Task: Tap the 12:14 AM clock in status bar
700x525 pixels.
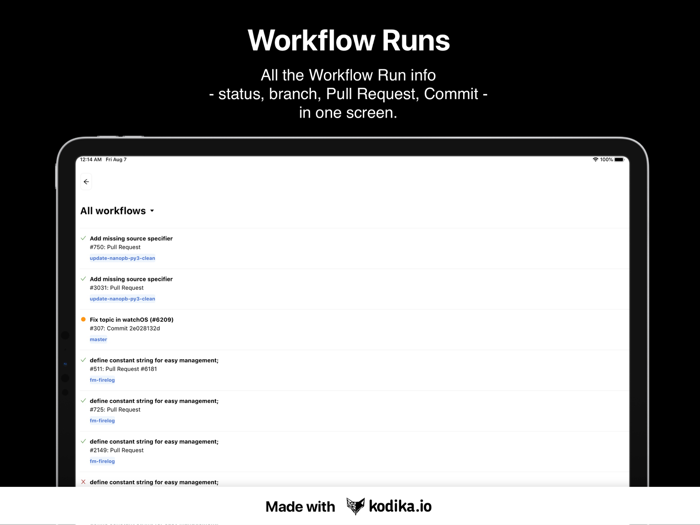Action: click(91, 159)
